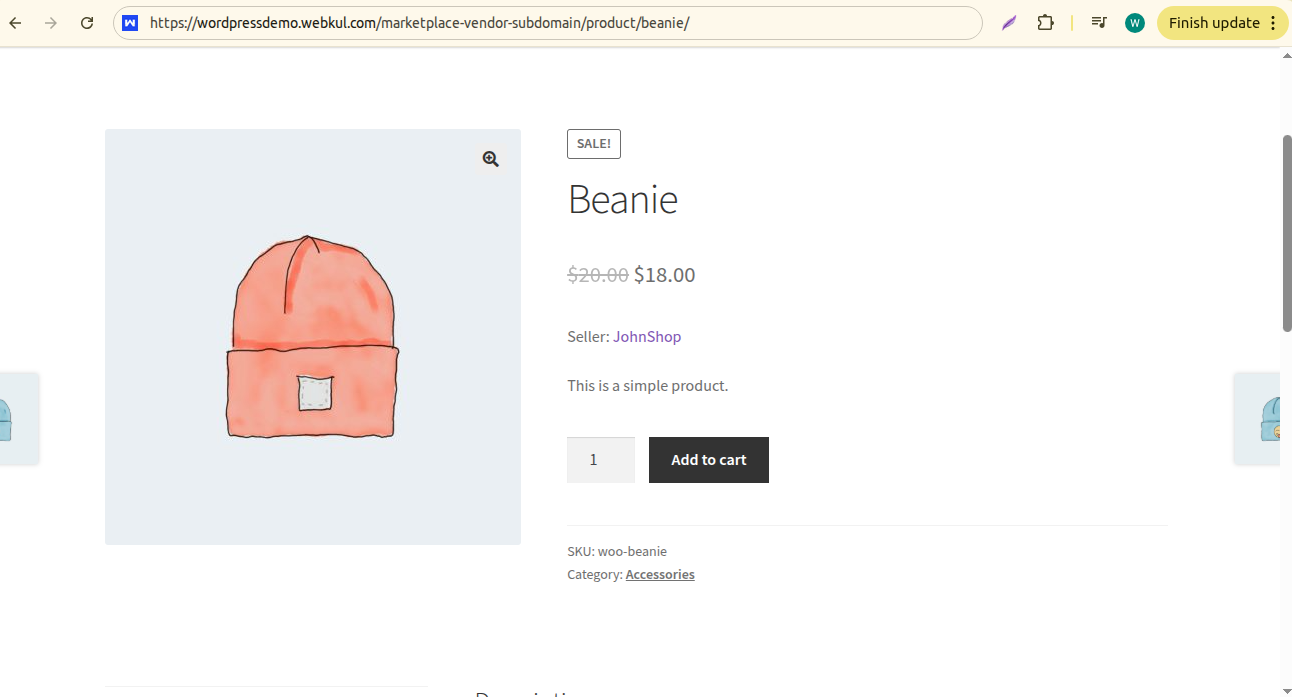This screenshot has width=1292, height=697.
Task: Add the Beanie to cart
Action: [x=708, y=459]
